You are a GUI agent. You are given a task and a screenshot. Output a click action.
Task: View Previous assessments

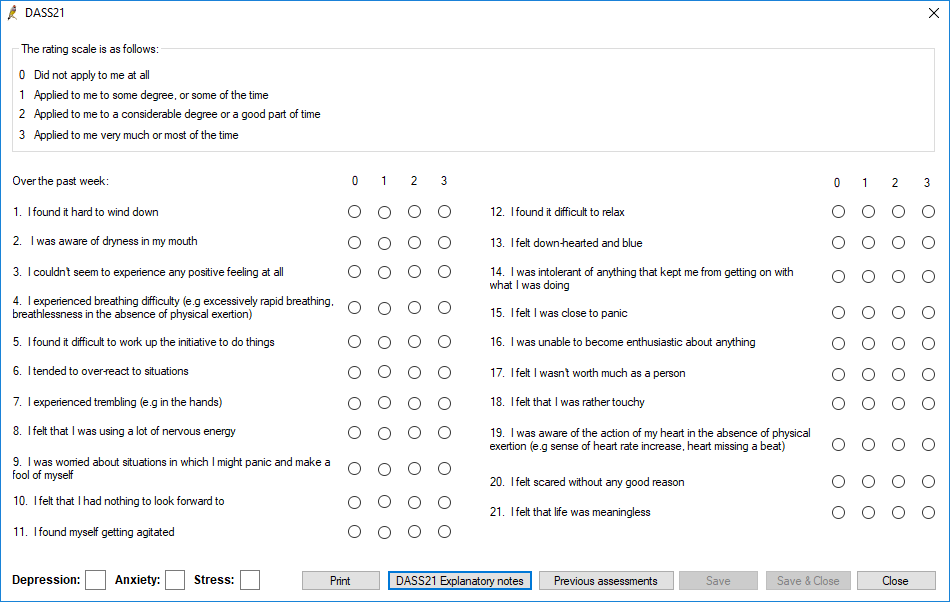pos(606,580)
